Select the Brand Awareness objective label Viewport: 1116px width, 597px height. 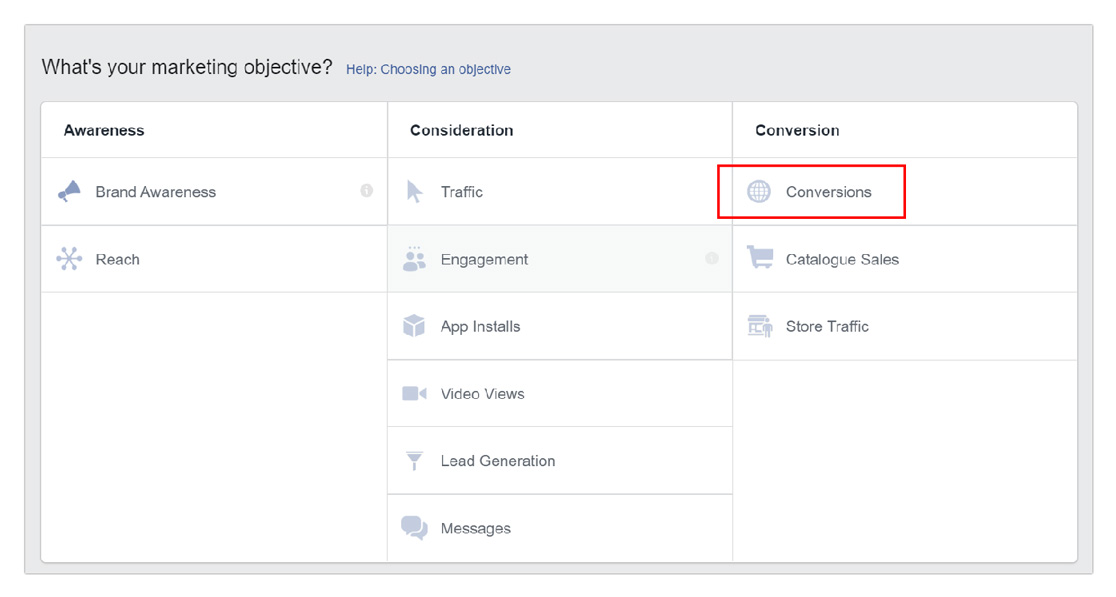155,191
